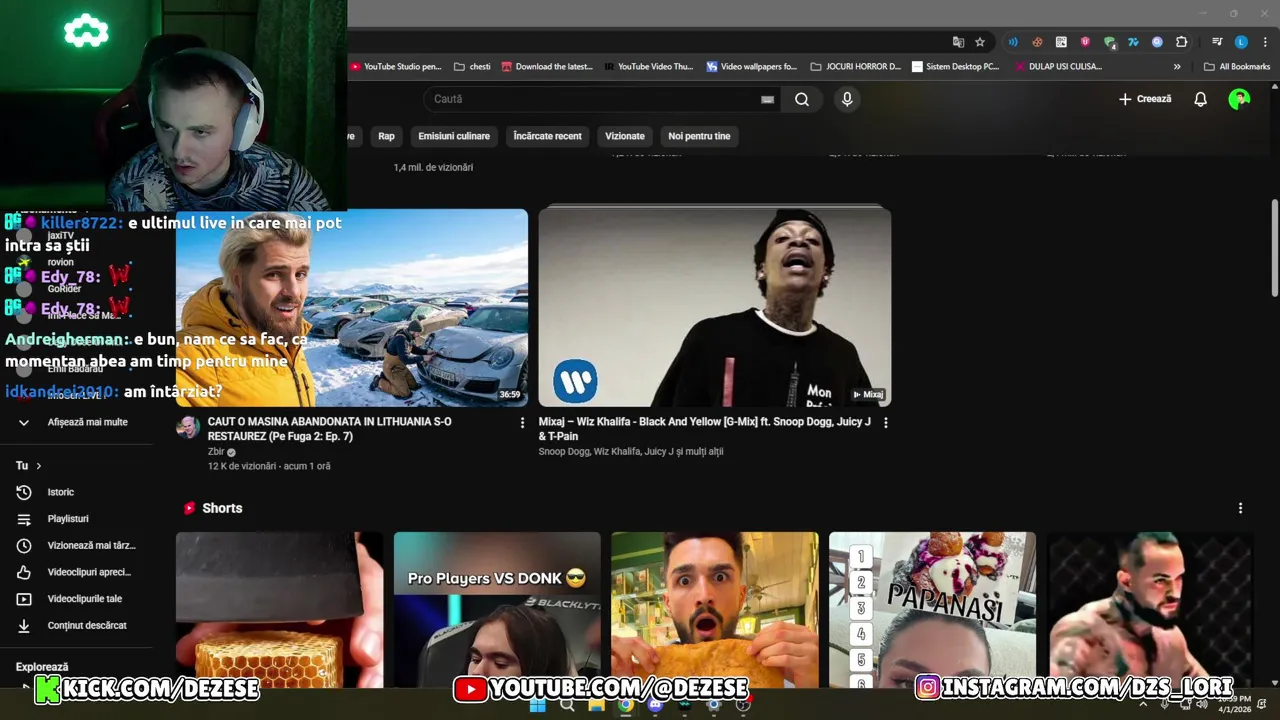Open the magnifier search extension icon
Screen dimensions: 1280x720
pyautogui.click(x=1157, y=42)
